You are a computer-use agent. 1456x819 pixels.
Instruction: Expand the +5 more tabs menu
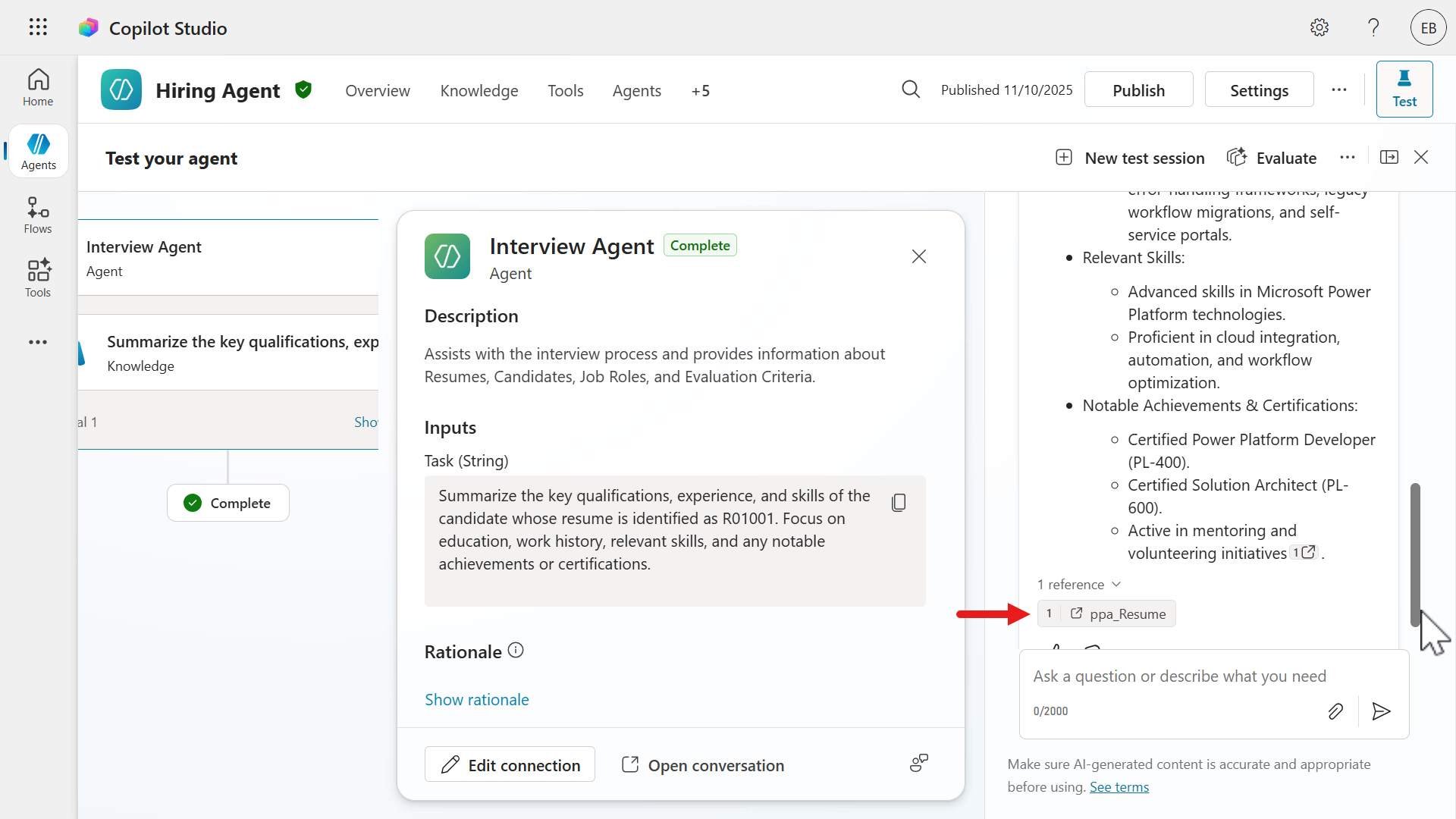pos(700,91)
